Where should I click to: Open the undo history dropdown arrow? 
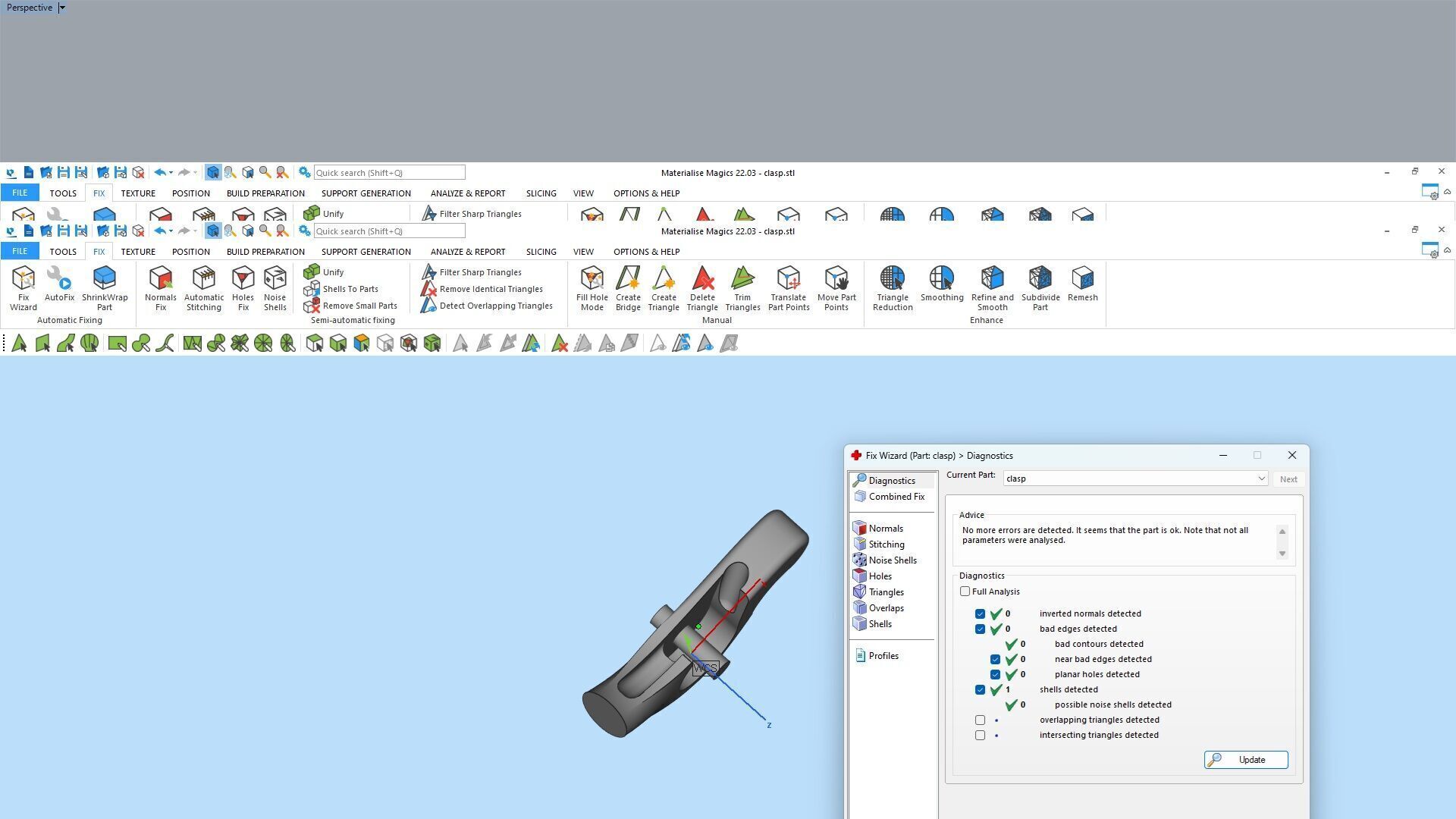coord(171,231)
